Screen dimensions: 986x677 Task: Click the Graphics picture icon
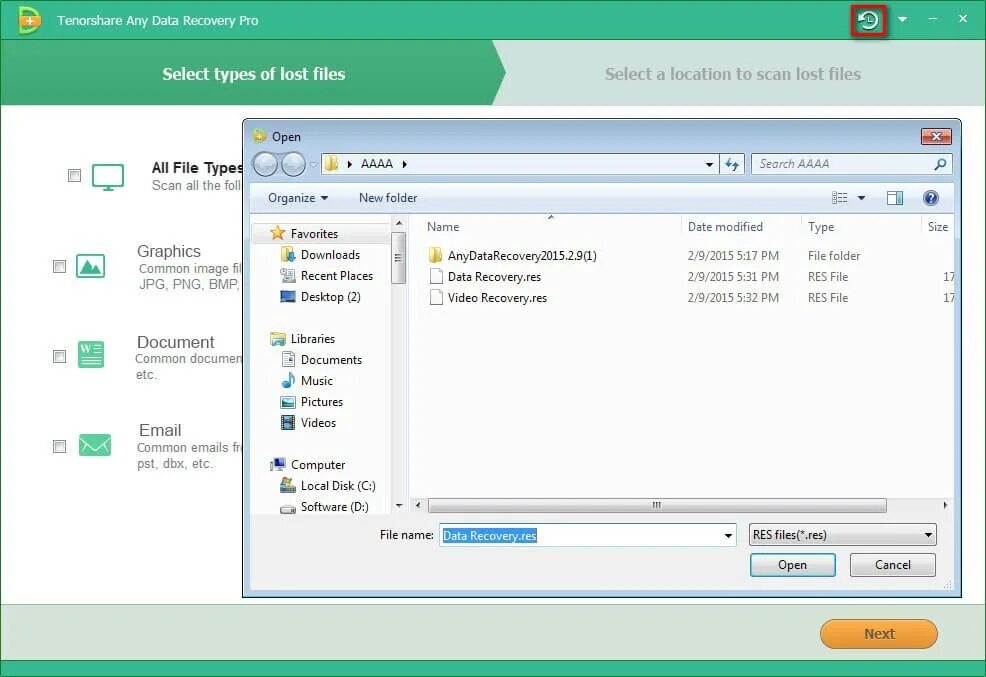pos(91,266)
